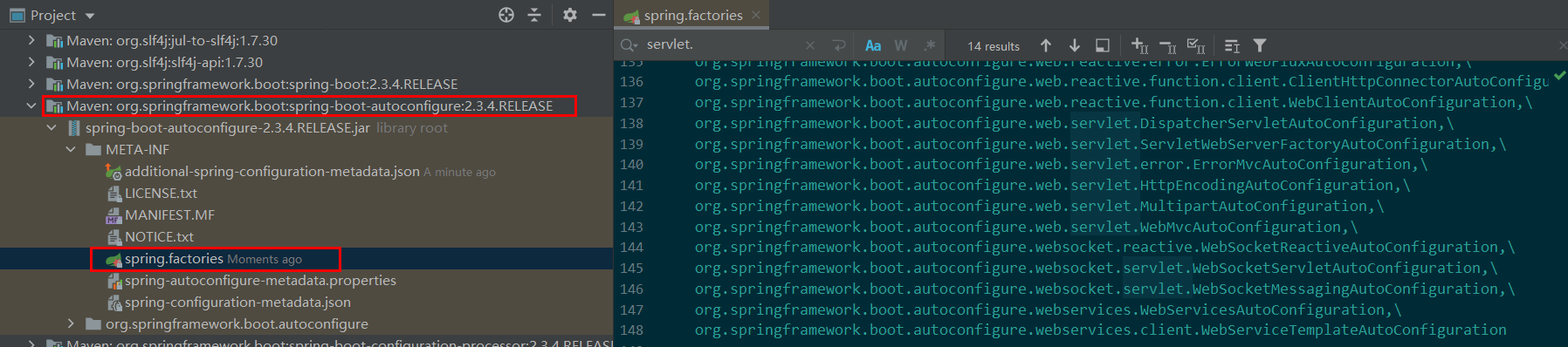
Task: Toggle Match Case option
Action: pos(873,45)
